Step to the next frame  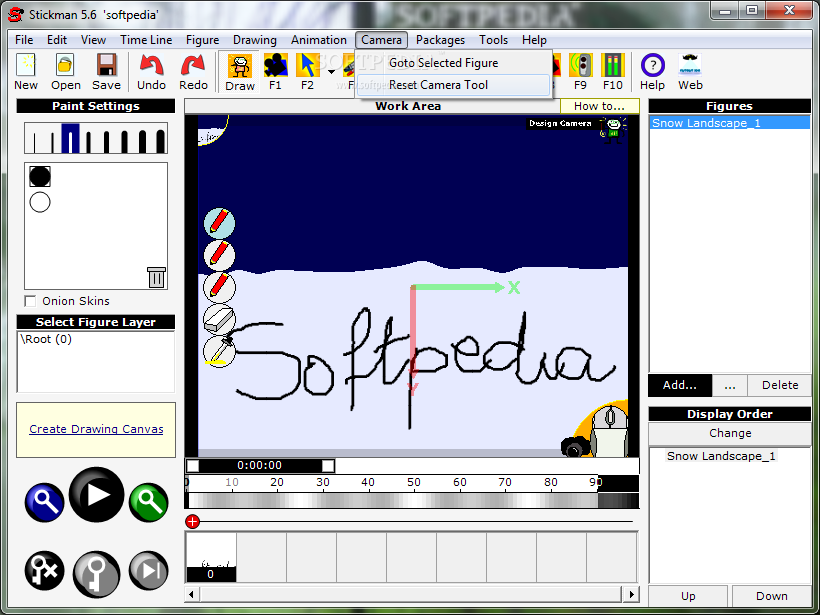(149, 571)
